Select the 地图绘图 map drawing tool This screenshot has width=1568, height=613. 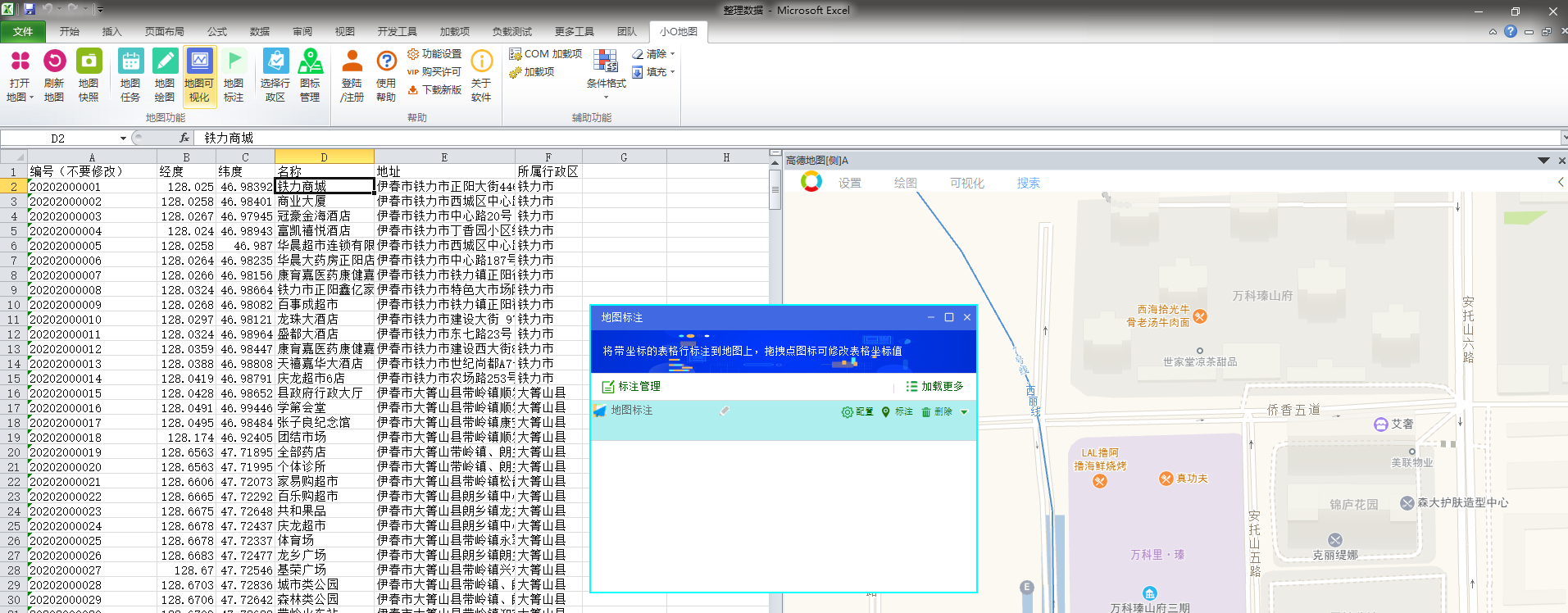165,75
